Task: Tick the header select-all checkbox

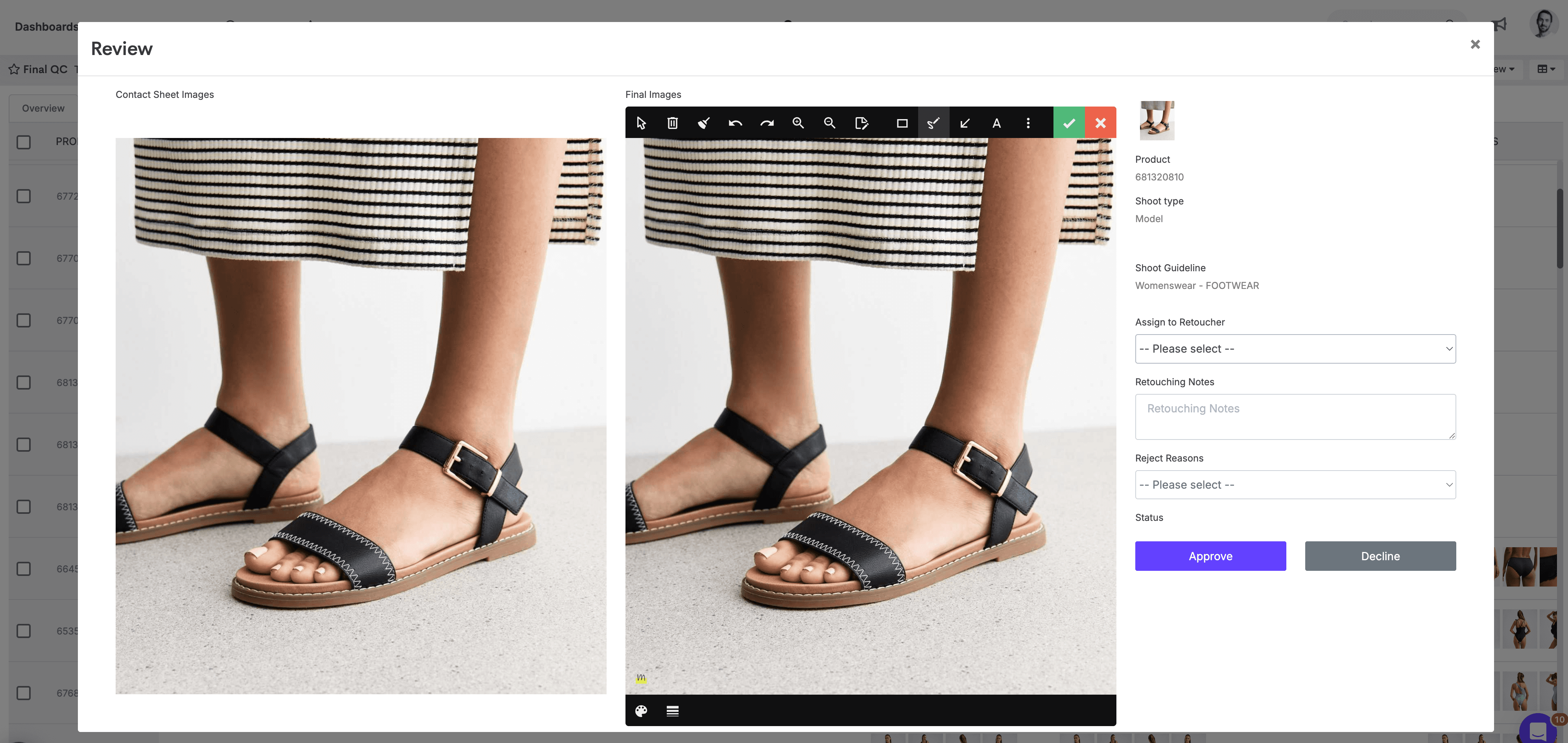Action: tap(24, 142)
